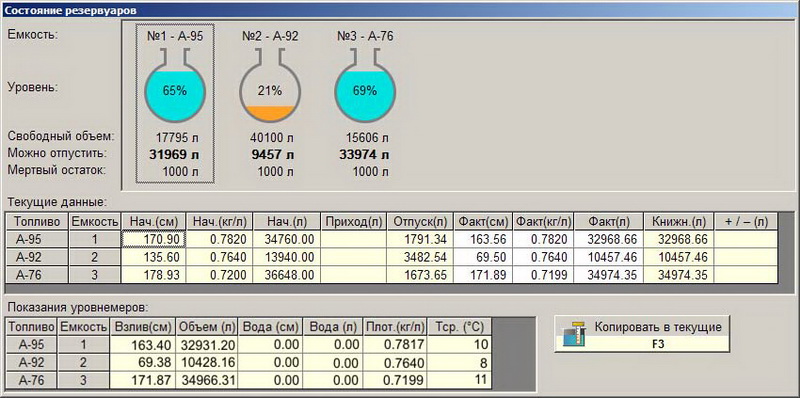Screen dimensions: 800x398
Task: Click the Вода (см) column header
Action: click(x=270, y=327)
